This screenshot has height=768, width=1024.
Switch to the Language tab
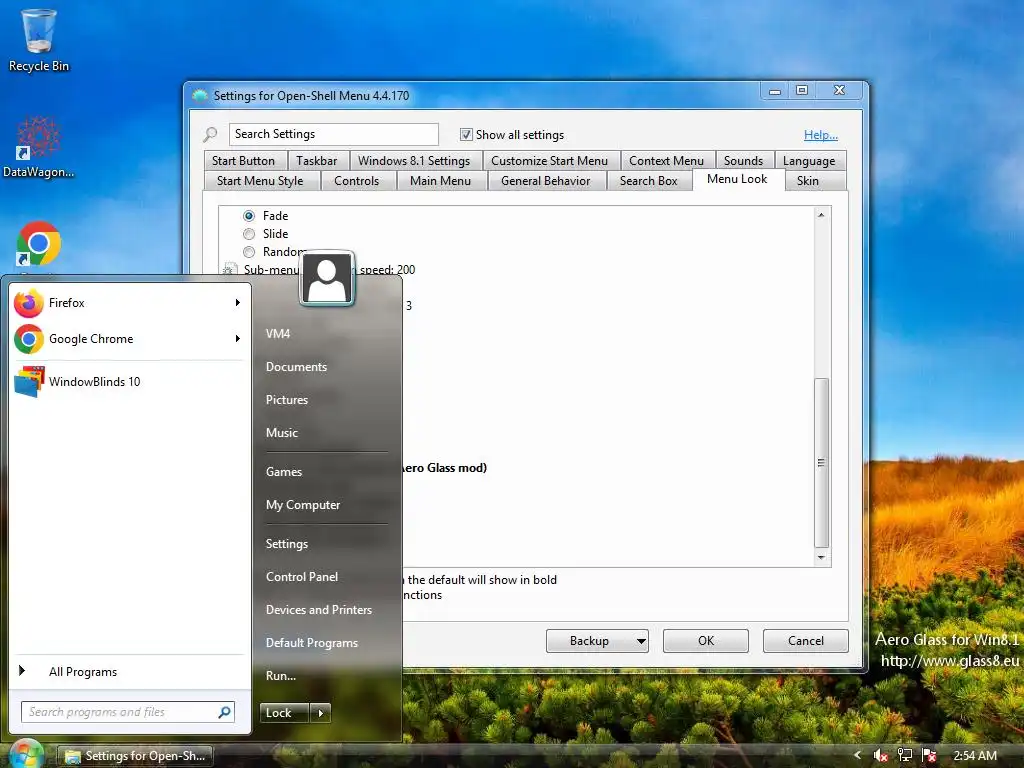808,161
